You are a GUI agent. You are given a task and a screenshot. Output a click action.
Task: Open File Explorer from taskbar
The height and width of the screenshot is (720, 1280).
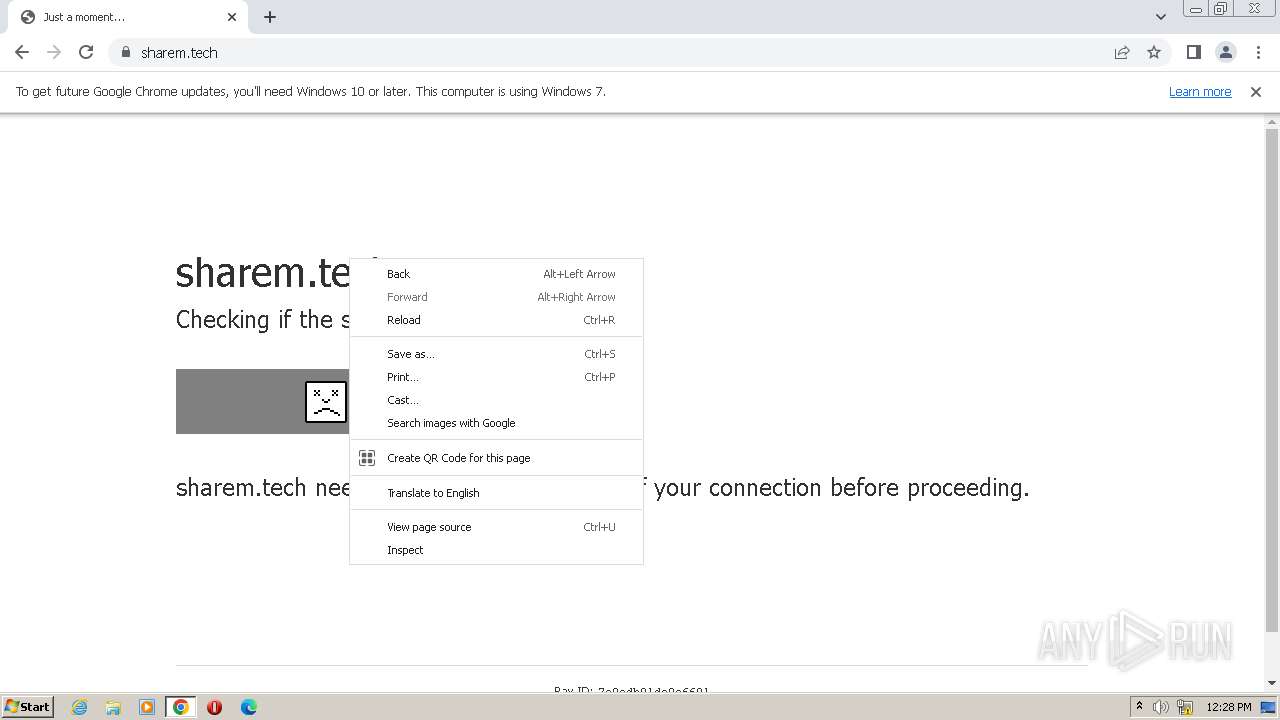pyautogui.click(x=113, y=707)
